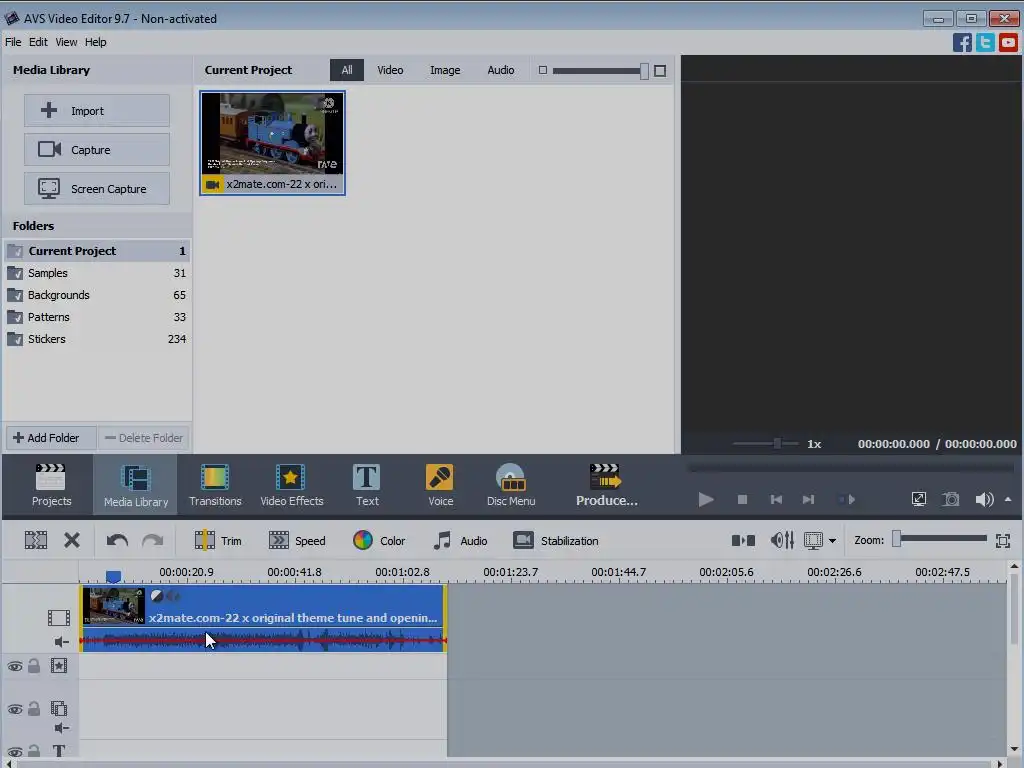
Task: Select the Video filter tab
Action: pyautogui.click(x=390, y=70)
